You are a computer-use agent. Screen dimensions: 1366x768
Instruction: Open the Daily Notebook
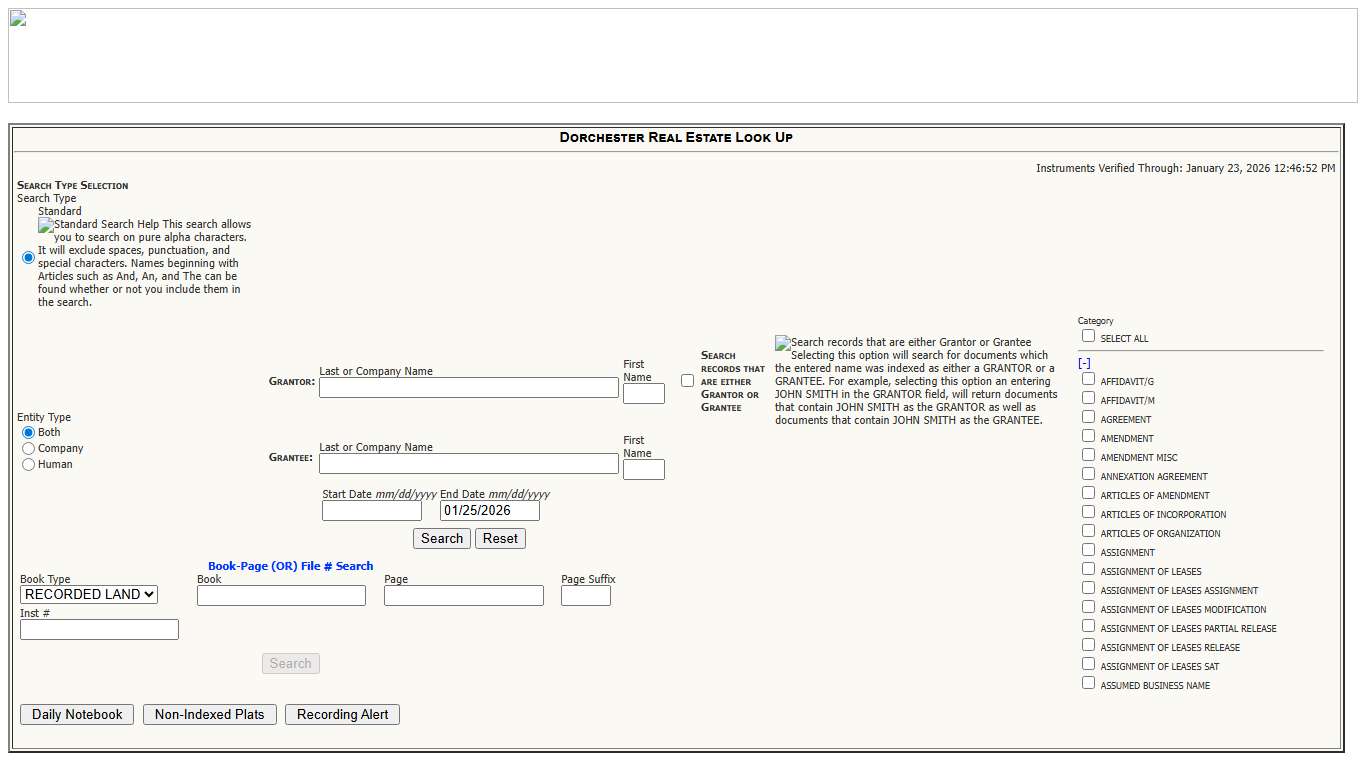[x=76, y=714]
